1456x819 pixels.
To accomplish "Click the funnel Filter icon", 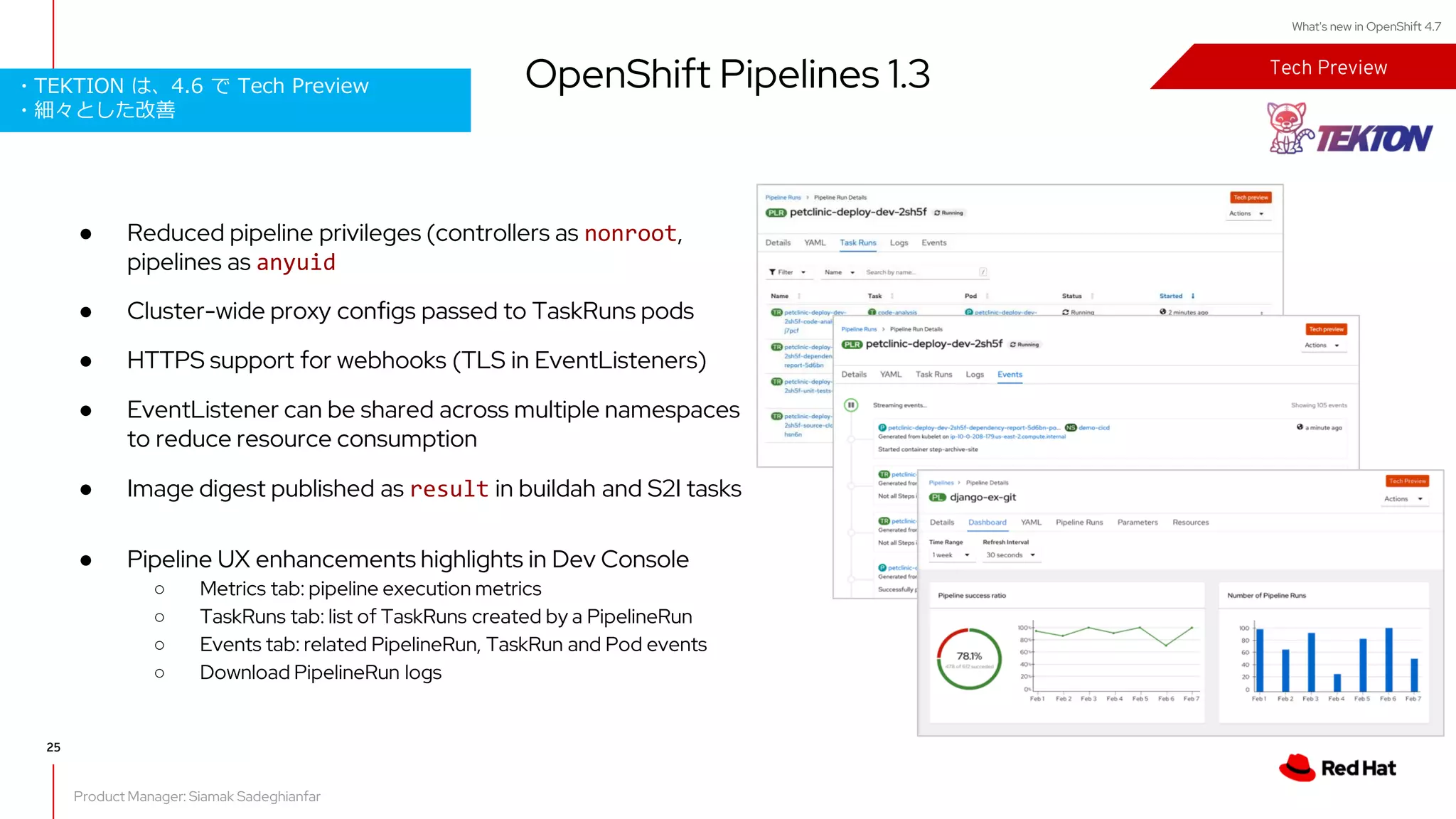I will [772, 272].
